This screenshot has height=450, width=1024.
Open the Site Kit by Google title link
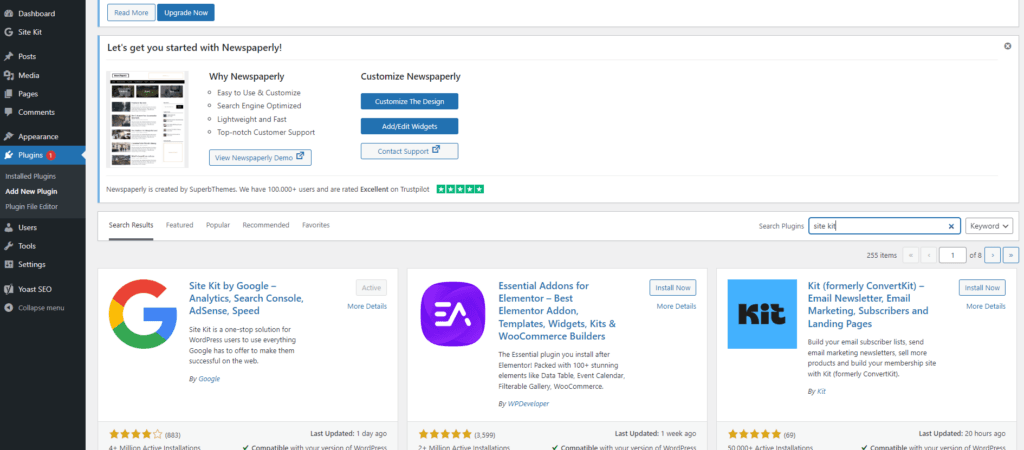click(246, 298)
